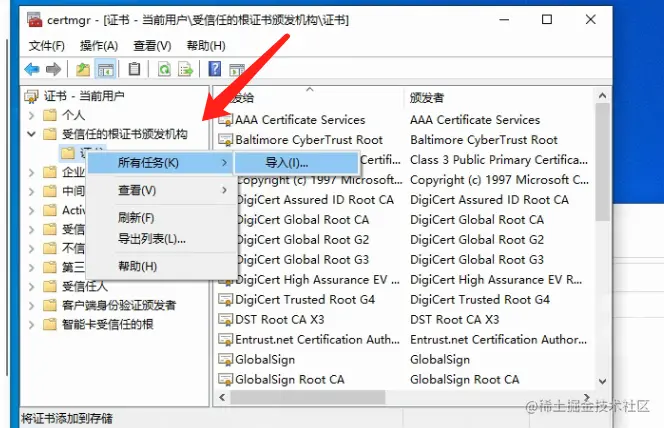Click the AAA Certificate Services certificate icon

[225, 120]
